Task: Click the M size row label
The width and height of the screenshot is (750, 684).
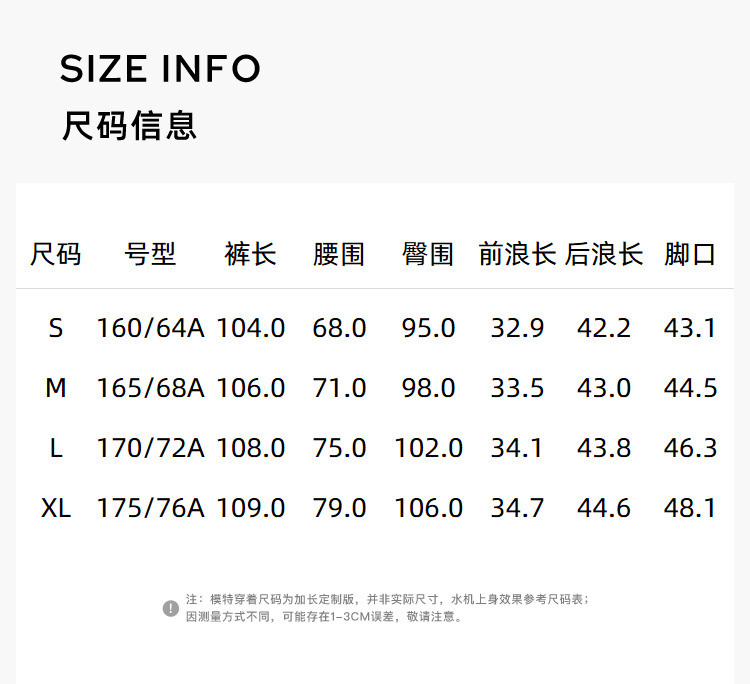Action: pos(56,388)
